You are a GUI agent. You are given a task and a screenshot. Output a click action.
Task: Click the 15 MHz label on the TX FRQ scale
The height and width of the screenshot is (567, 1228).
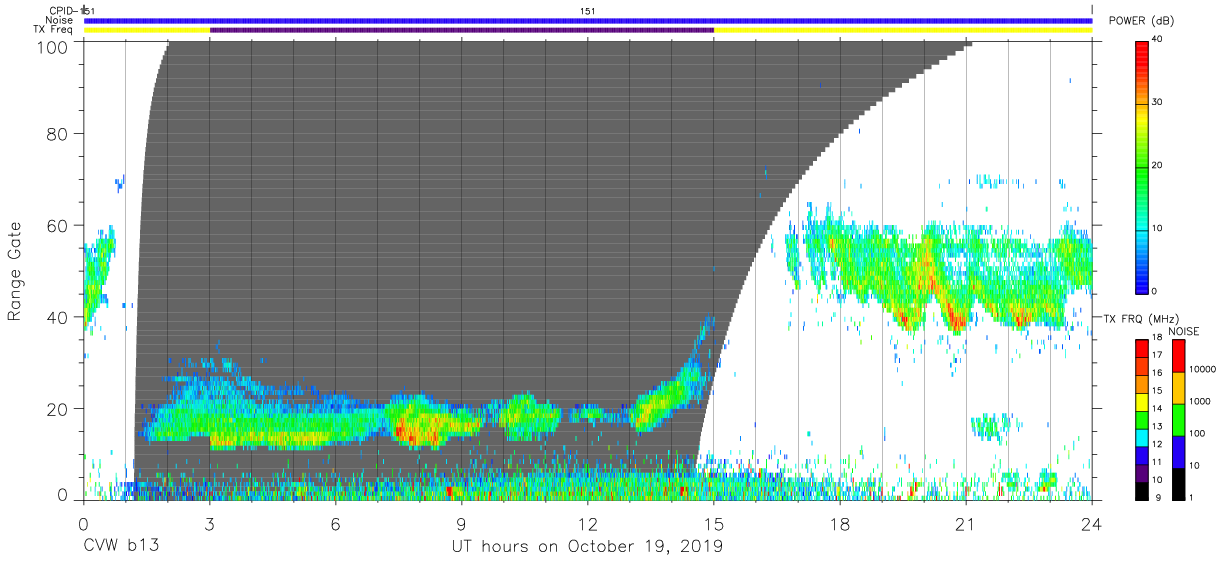[1158, 393]
